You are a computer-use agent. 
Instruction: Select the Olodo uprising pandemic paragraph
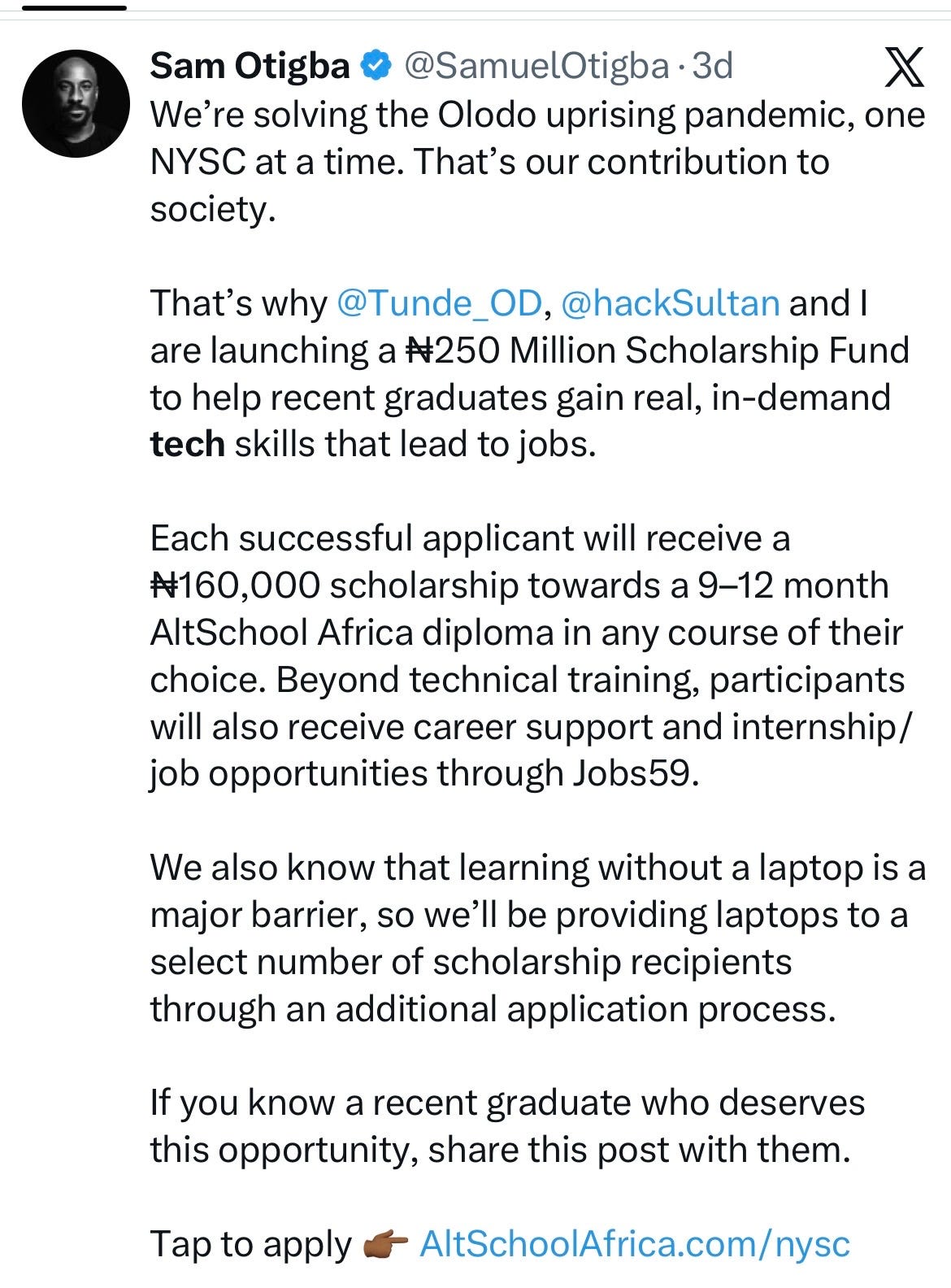pos(537,162)
